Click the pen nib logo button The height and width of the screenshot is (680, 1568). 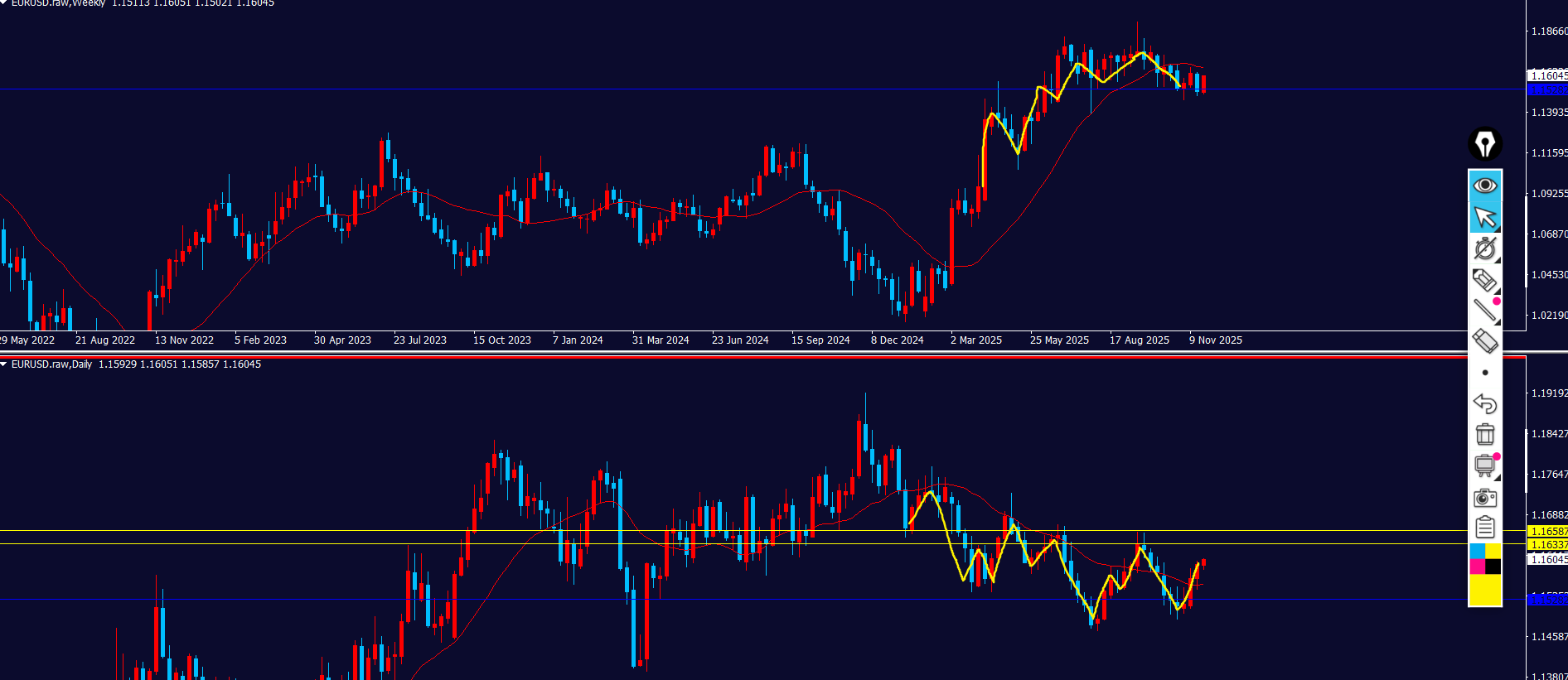[1484, 144]
